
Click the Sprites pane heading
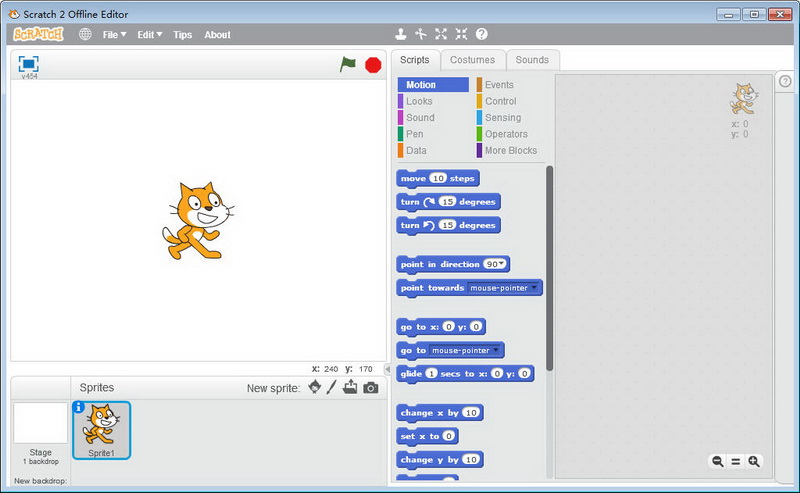(x=97, y=387)
